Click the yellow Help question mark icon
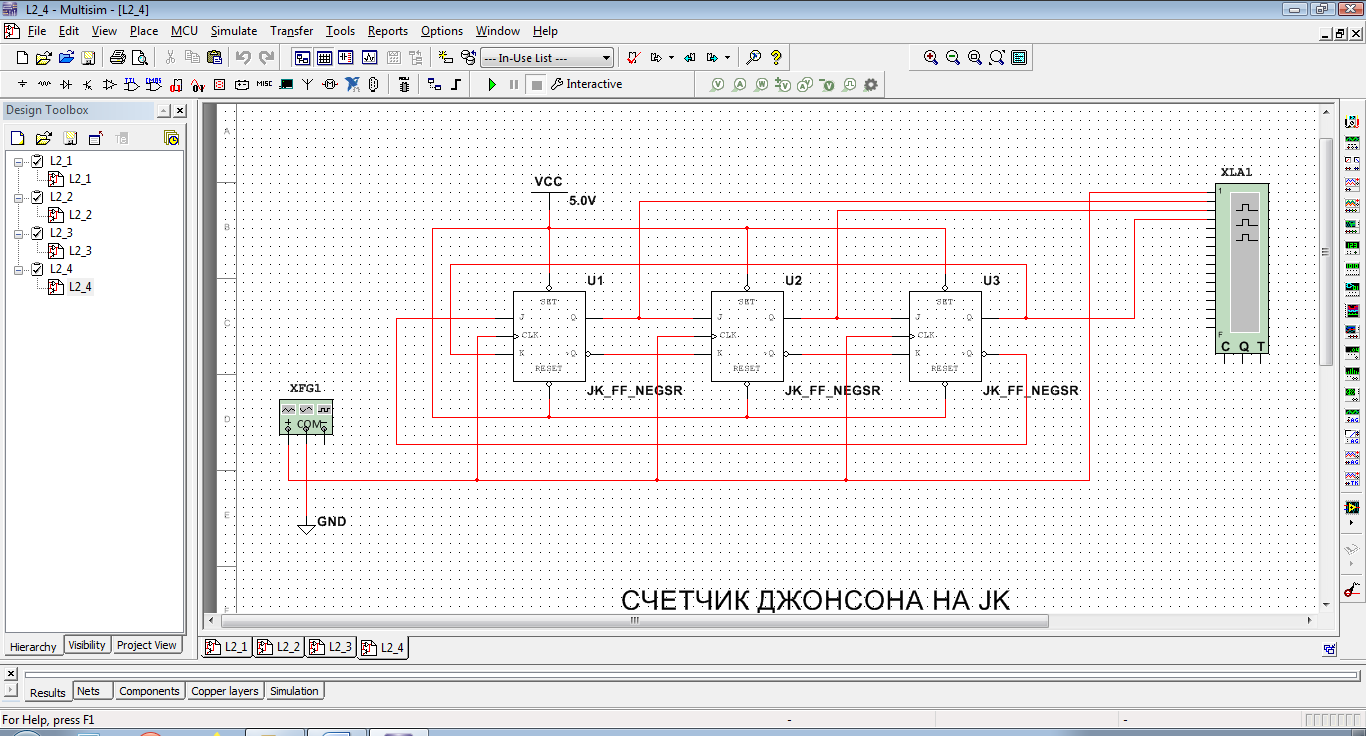The image size is (1366, 736). pyautogui.click(x=776, y=58)
